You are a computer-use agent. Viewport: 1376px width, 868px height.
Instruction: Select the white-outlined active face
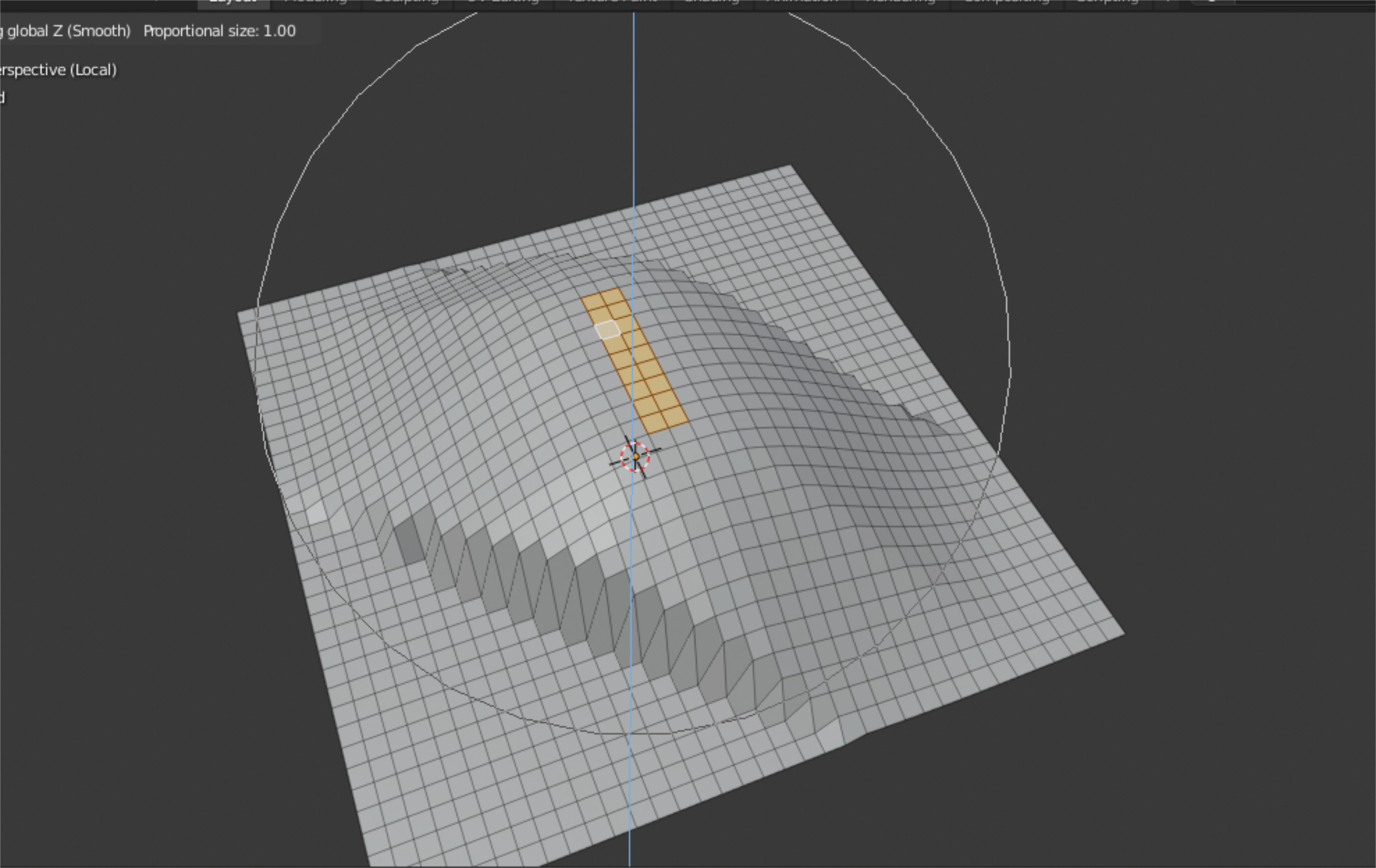(x=608, y=330)
